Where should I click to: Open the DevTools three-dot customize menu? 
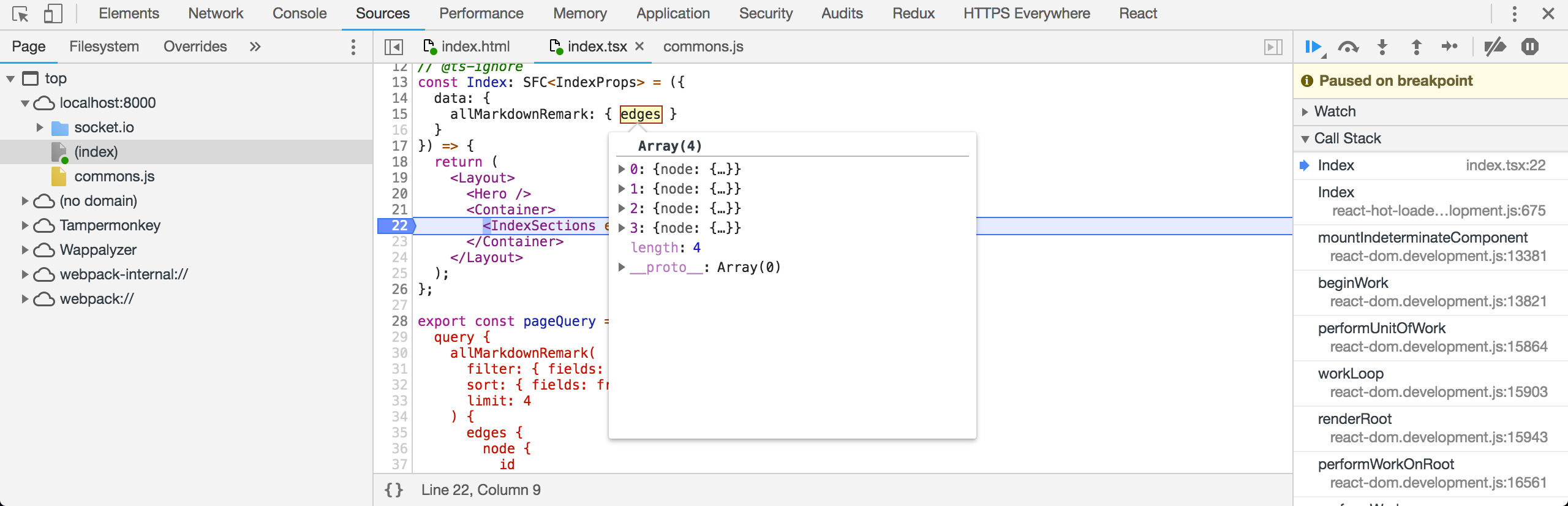click(x=1515, y=13)
